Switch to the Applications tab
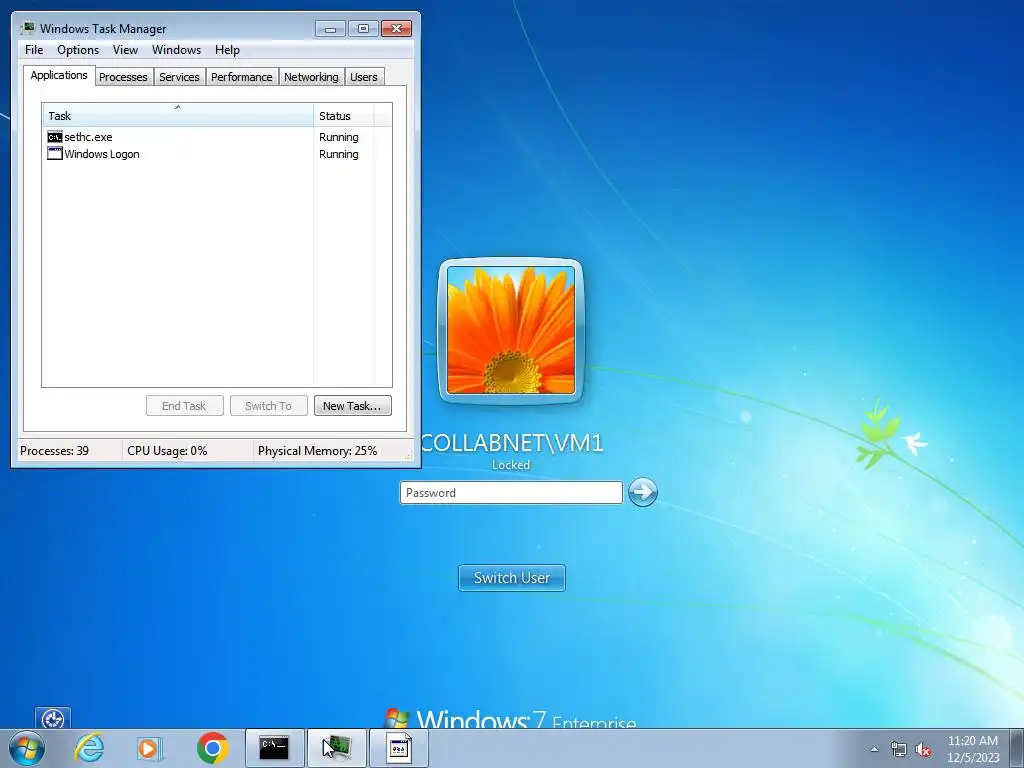Image resolution: width=1024 pixels, height=768 pixels. [x=59, y=75]
